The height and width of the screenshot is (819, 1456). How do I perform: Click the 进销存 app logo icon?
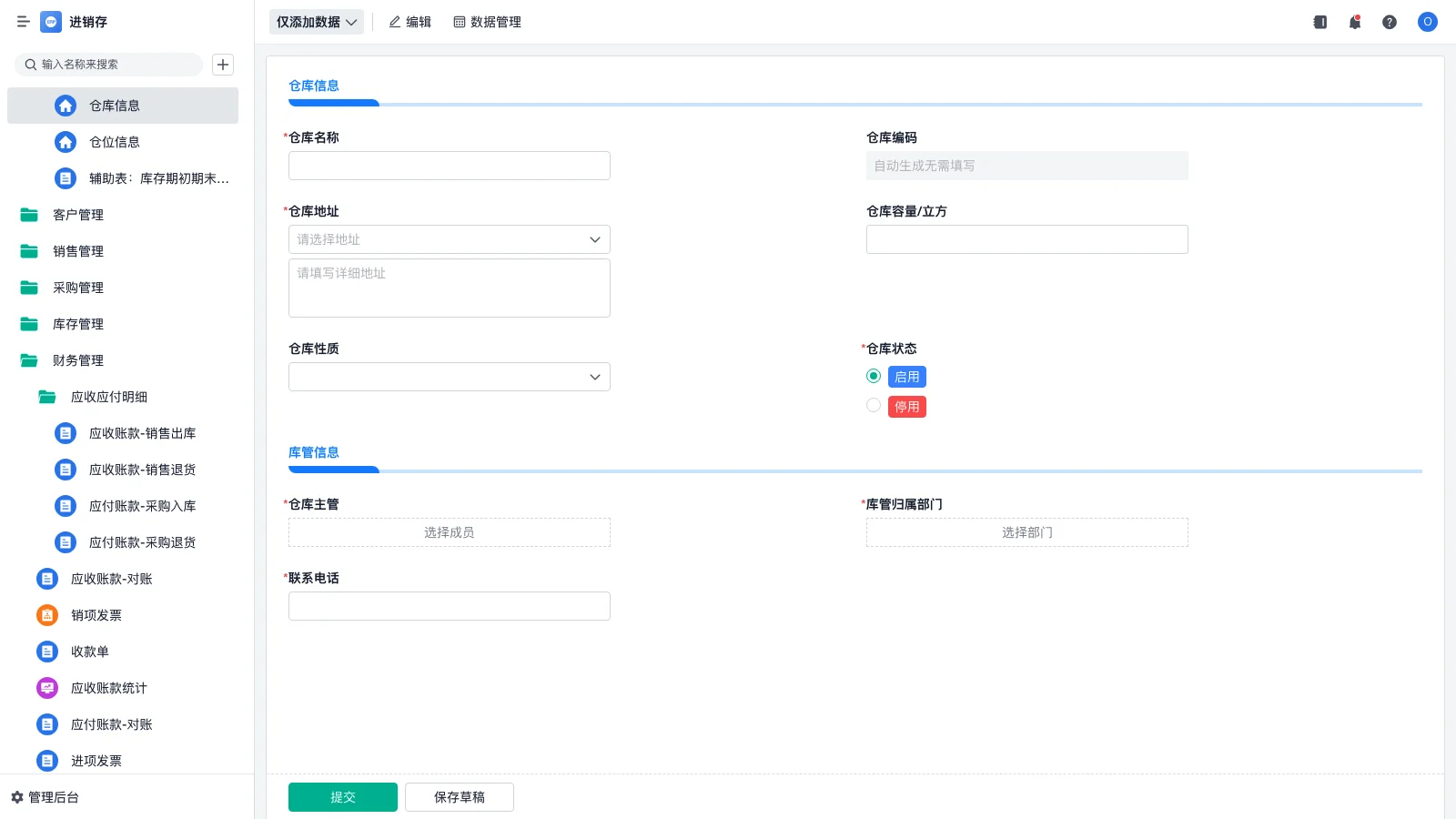[51, 22]
